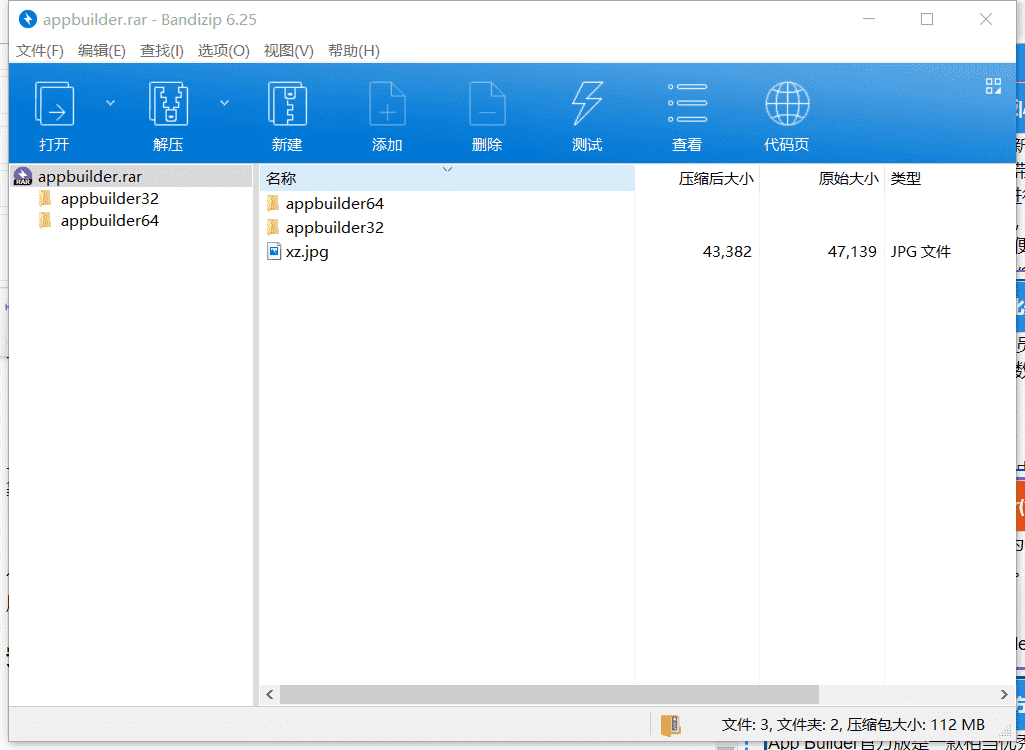Close the Bandizip window
Image resolution: width=1025 pixels, height=750 pixels.
pyautogui.click(x=986, y=20)
